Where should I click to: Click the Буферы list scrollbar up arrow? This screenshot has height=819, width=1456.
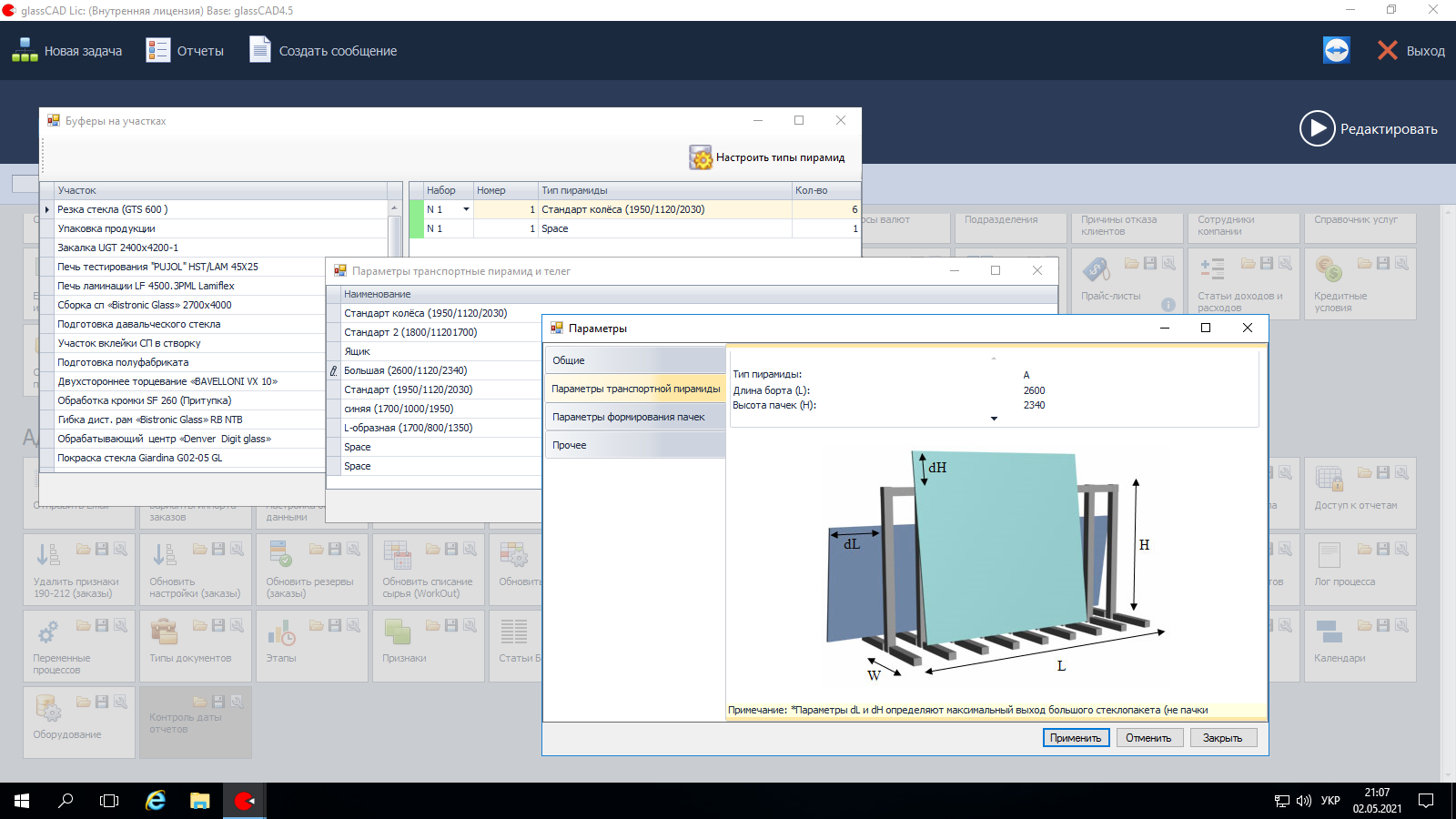pyautogui.click(x=394, y=208)
